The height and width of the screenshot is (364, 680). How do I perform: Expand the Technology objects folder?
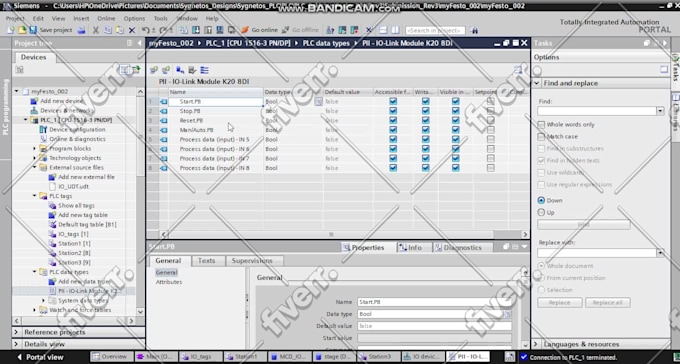coord(34,158)
